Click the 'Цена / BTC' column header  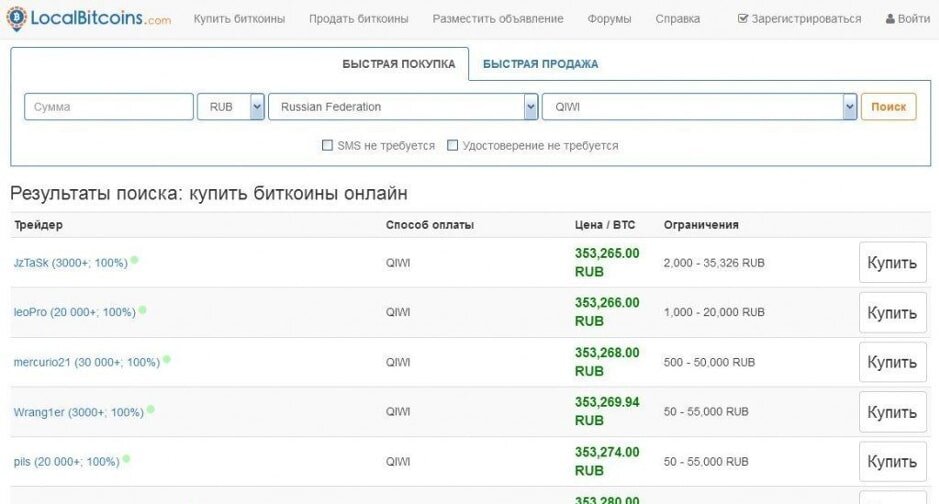click(x=605, y=225)
